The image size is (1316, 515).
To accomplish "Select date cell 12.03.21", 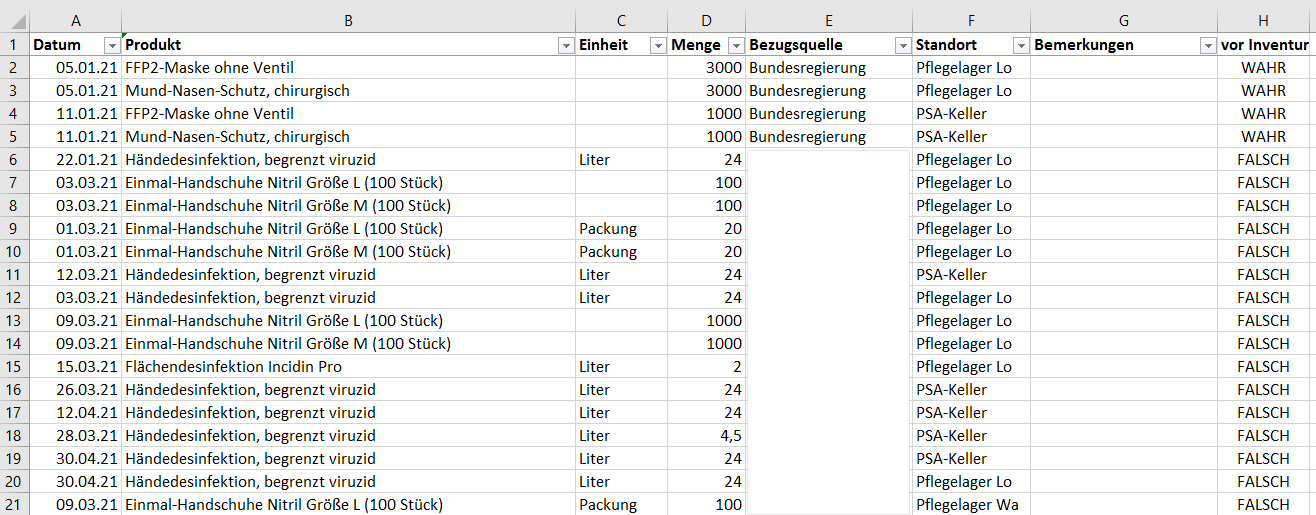I will click(76, 275).
